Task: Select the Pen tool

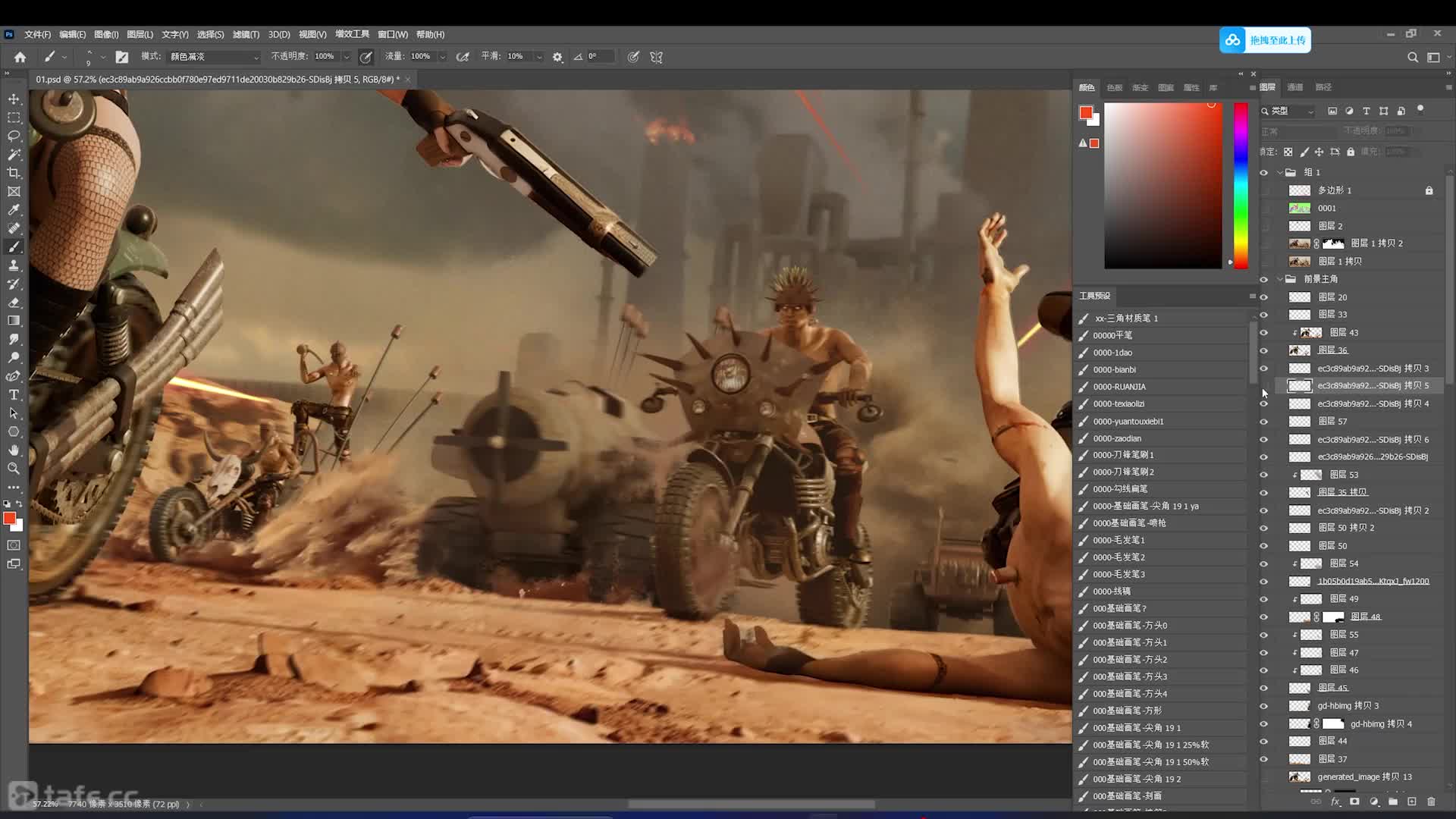Action: tap(14, 376)
